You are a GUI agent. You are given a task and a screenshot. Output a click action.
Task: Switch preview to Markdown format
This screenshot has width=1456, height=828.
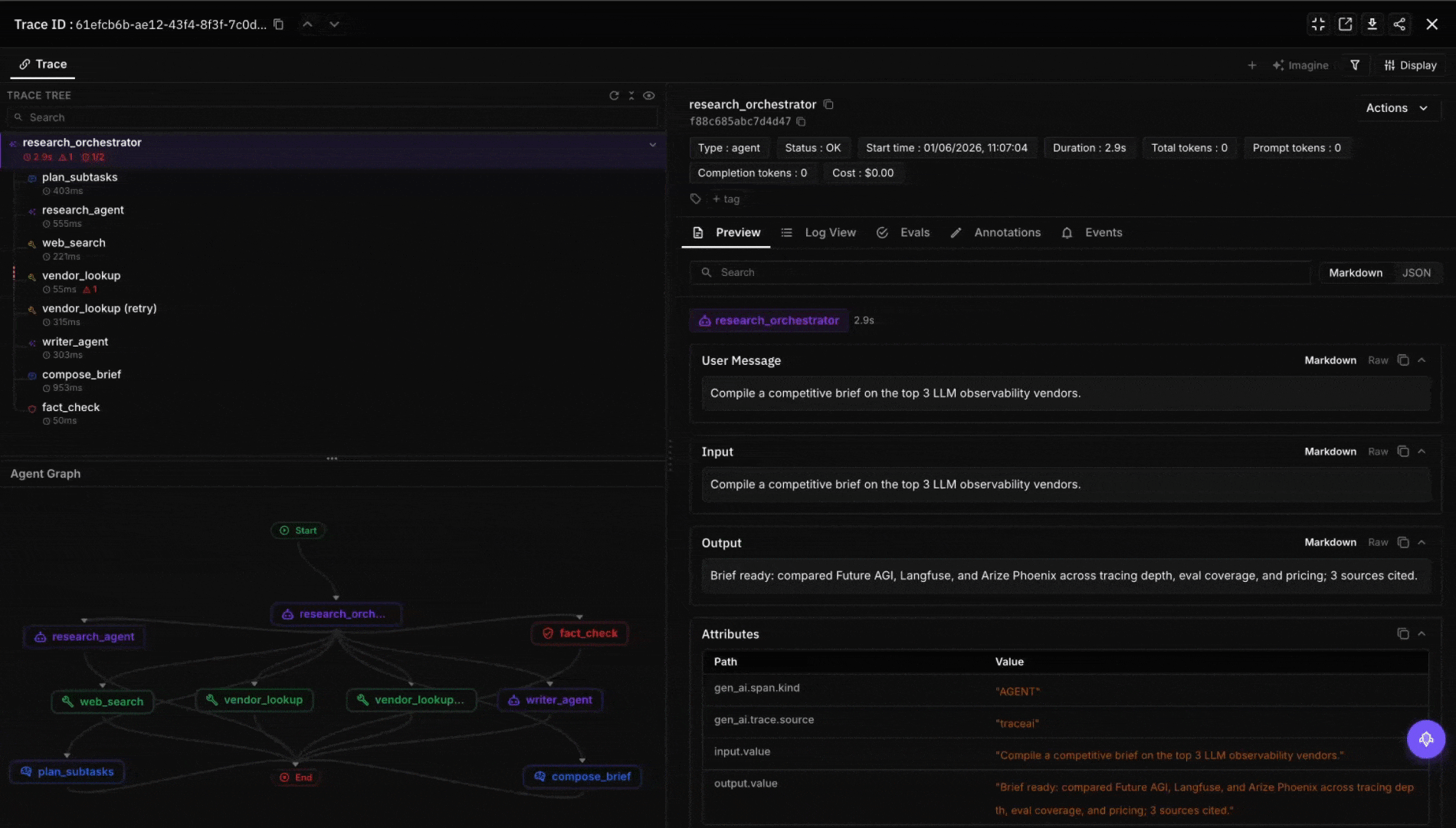coord(1356,273)
